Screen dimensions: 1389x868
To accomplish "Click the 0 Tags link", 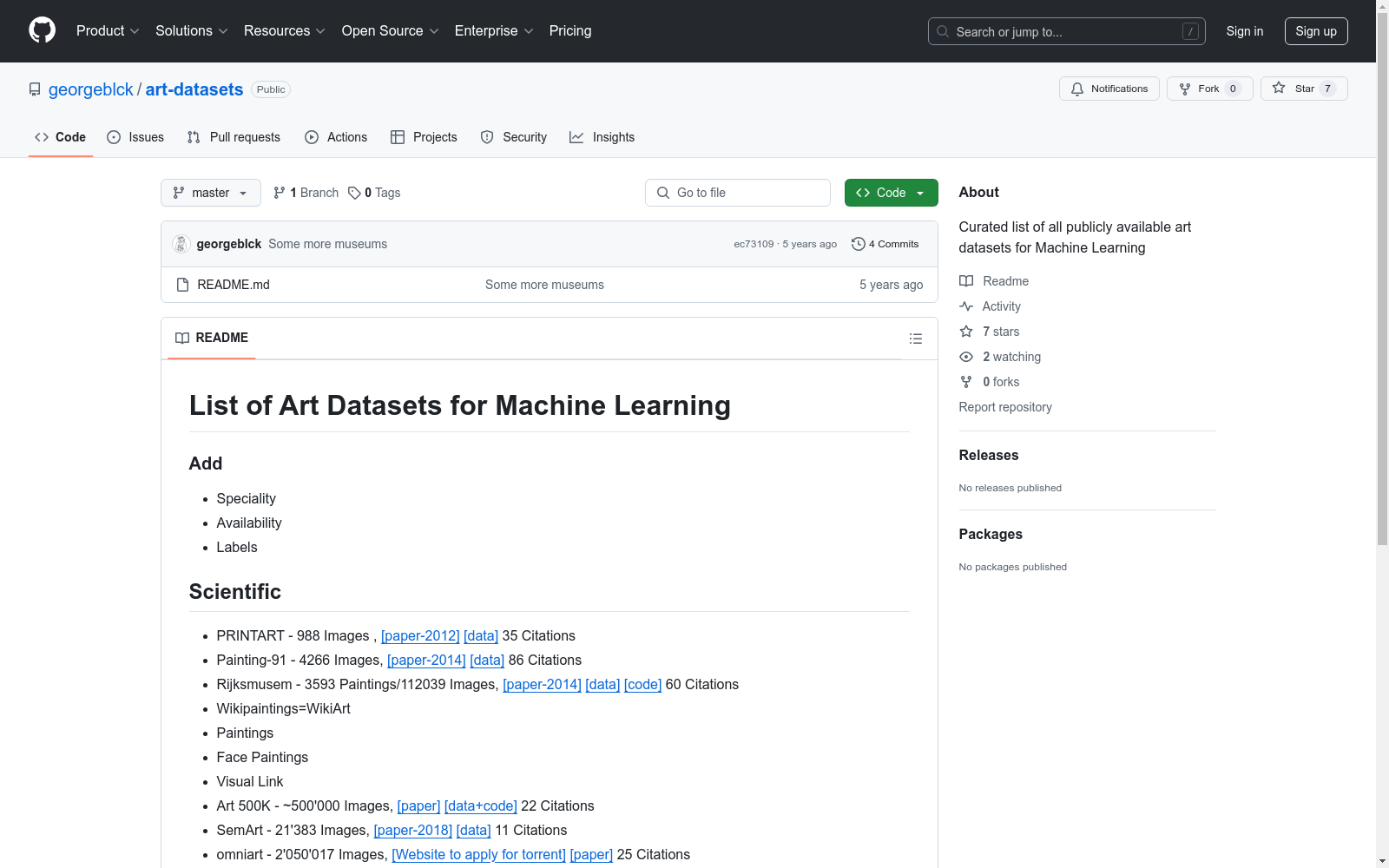I will [374, 193].
